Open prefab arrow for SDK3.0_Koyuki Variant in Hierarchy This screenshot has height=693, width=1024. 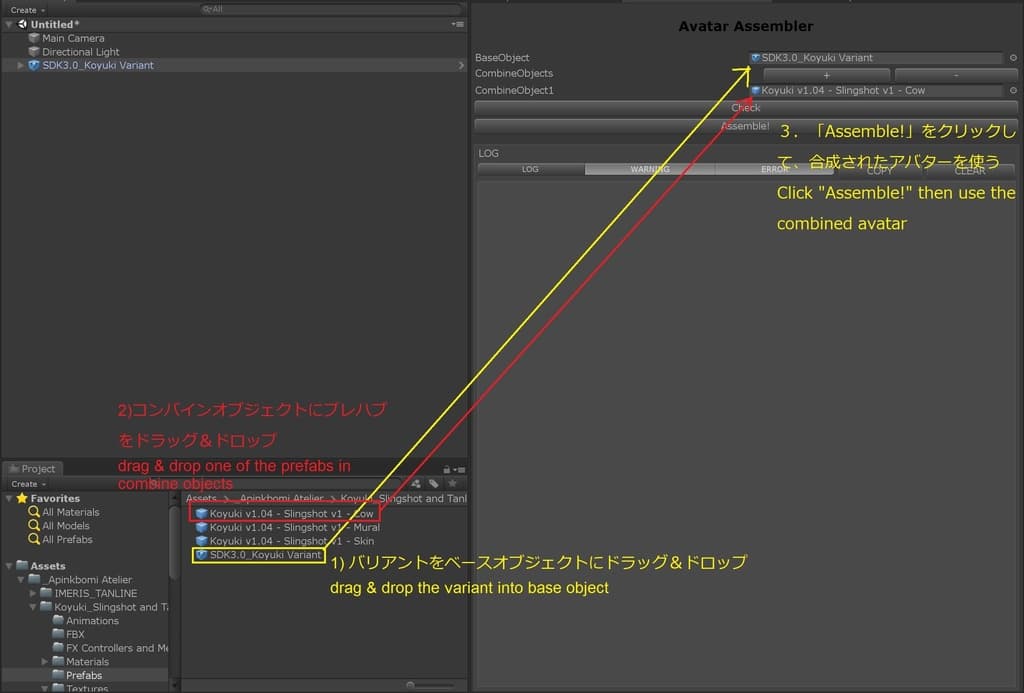click(461, 65)
